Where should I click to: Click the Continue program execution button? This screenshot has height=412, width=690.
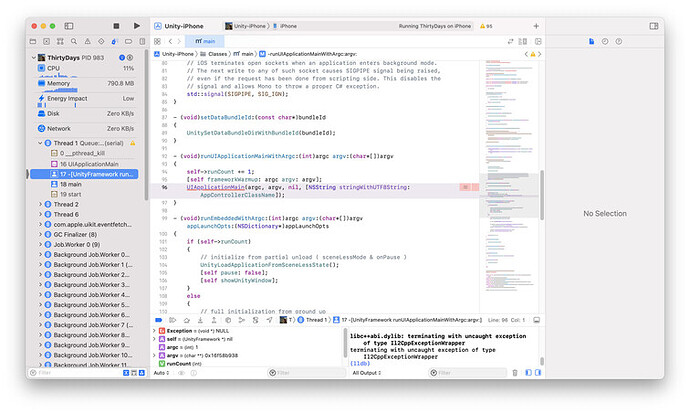[172, 320]
